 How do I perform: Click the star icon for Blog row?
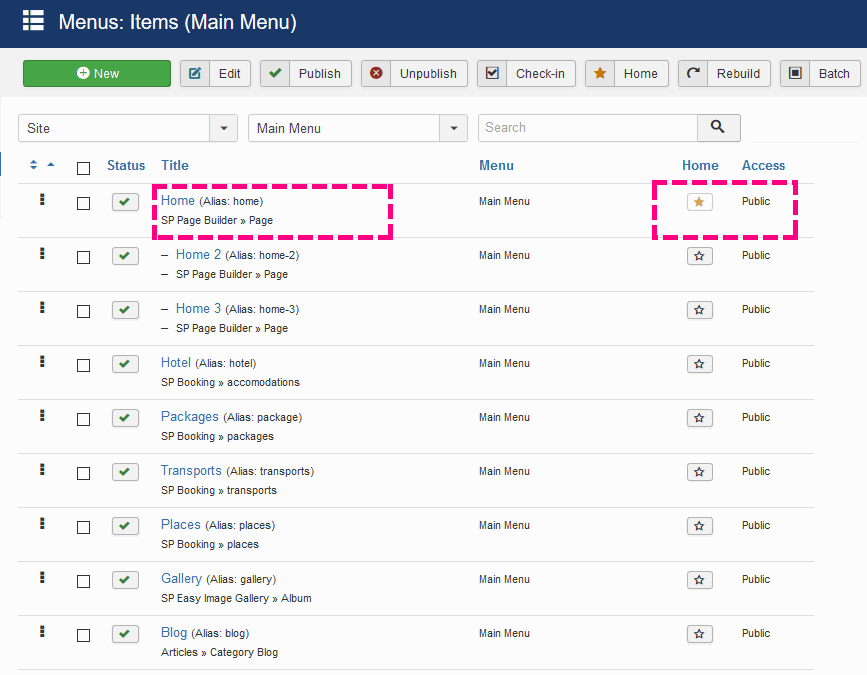pyautogui.click(x=699, y=634)
